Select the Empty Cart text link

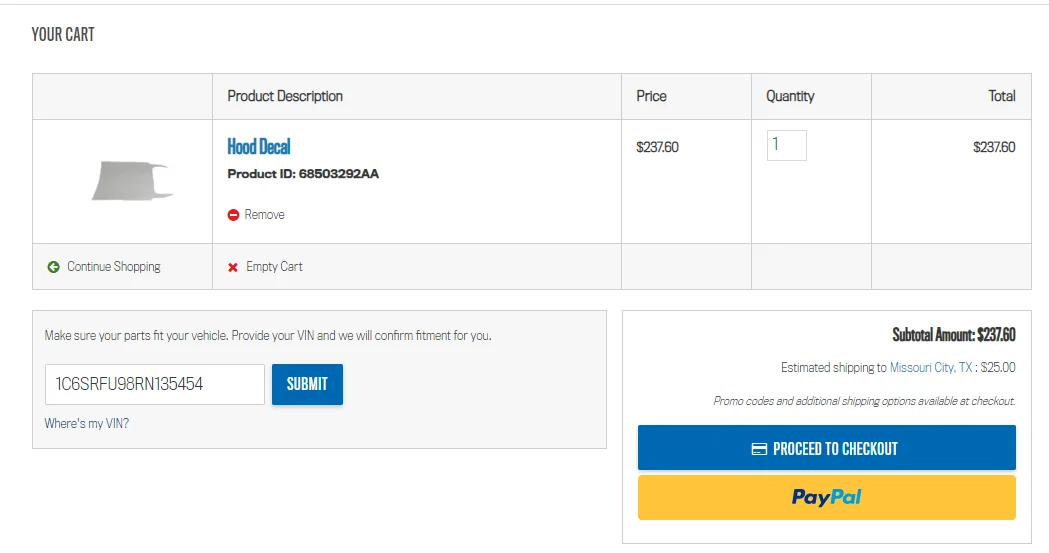[274, 267]
